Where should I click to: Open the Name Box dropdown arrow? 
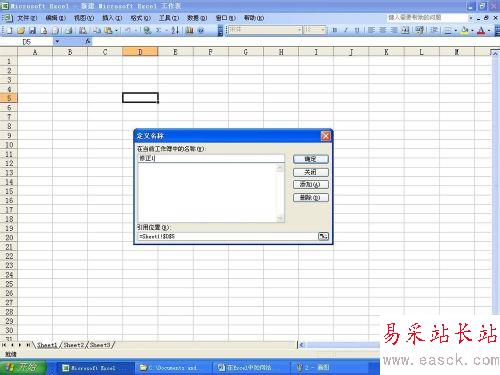(57, 41)
